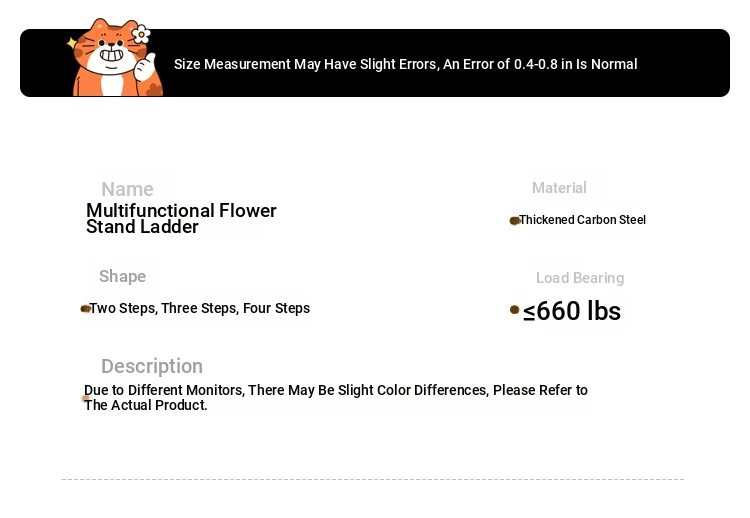Click the color differences description paragraph
Screen dimensions: 750x518
(x=336, y=397)
